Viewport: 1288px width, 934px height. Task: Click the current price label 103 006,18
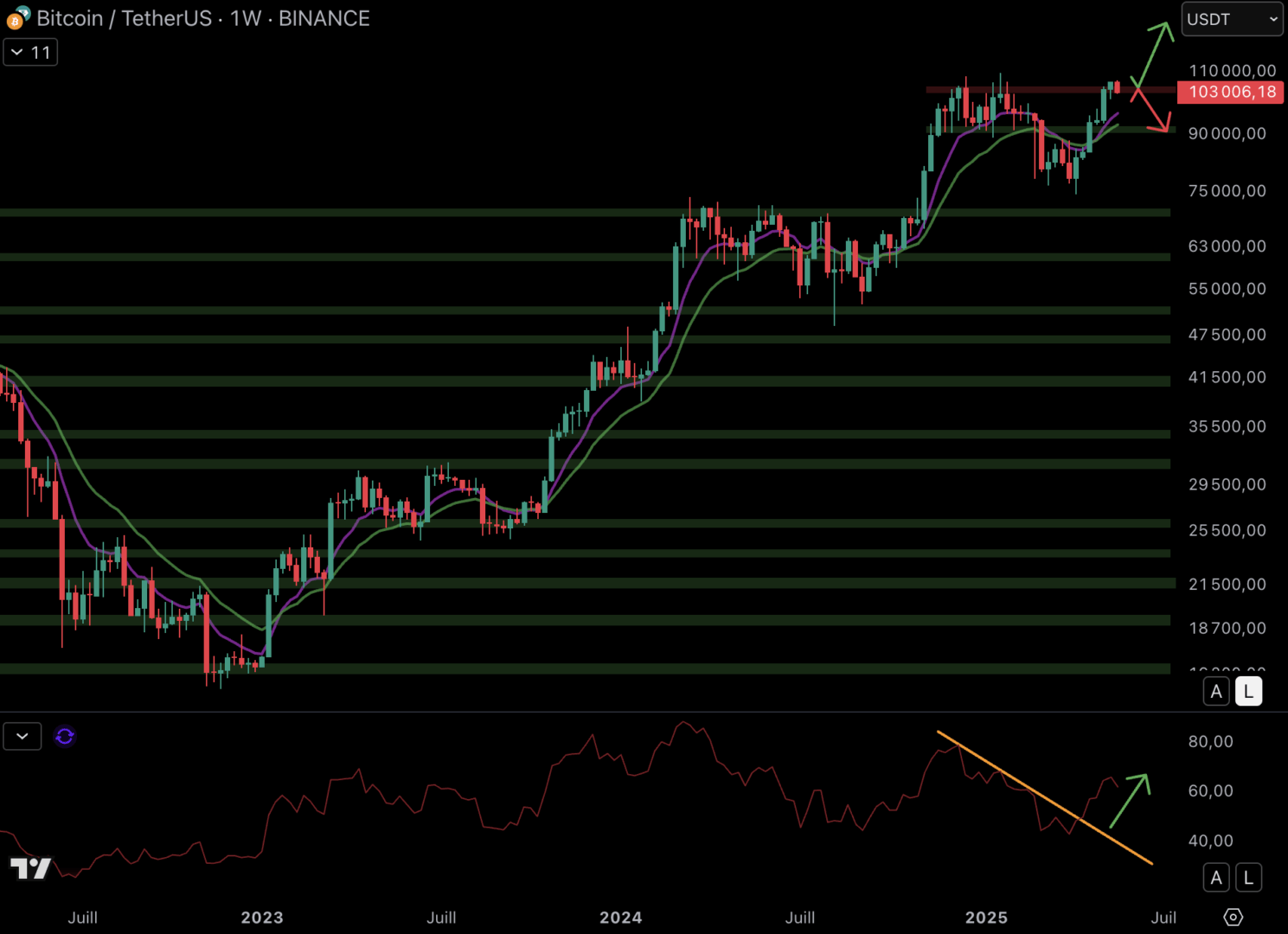(x=1231, y=92)
